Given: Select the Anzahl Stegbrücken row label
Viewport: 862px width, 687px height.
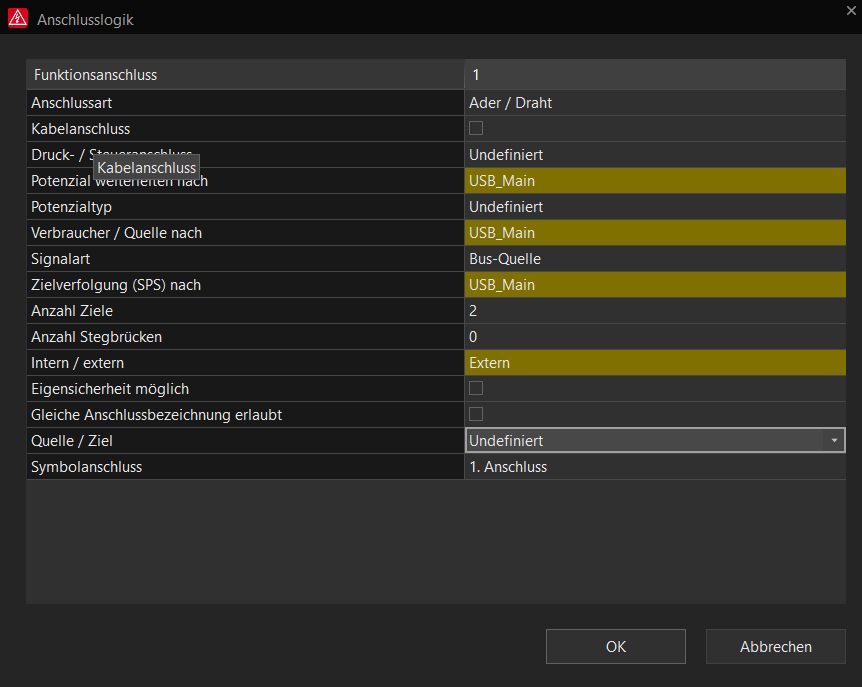Looking at the screenshot, I should pos(245,337).
